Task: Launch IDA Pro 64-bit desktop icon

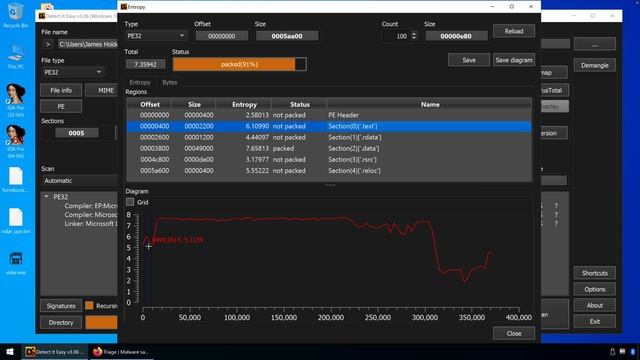Action: [16, 141]
